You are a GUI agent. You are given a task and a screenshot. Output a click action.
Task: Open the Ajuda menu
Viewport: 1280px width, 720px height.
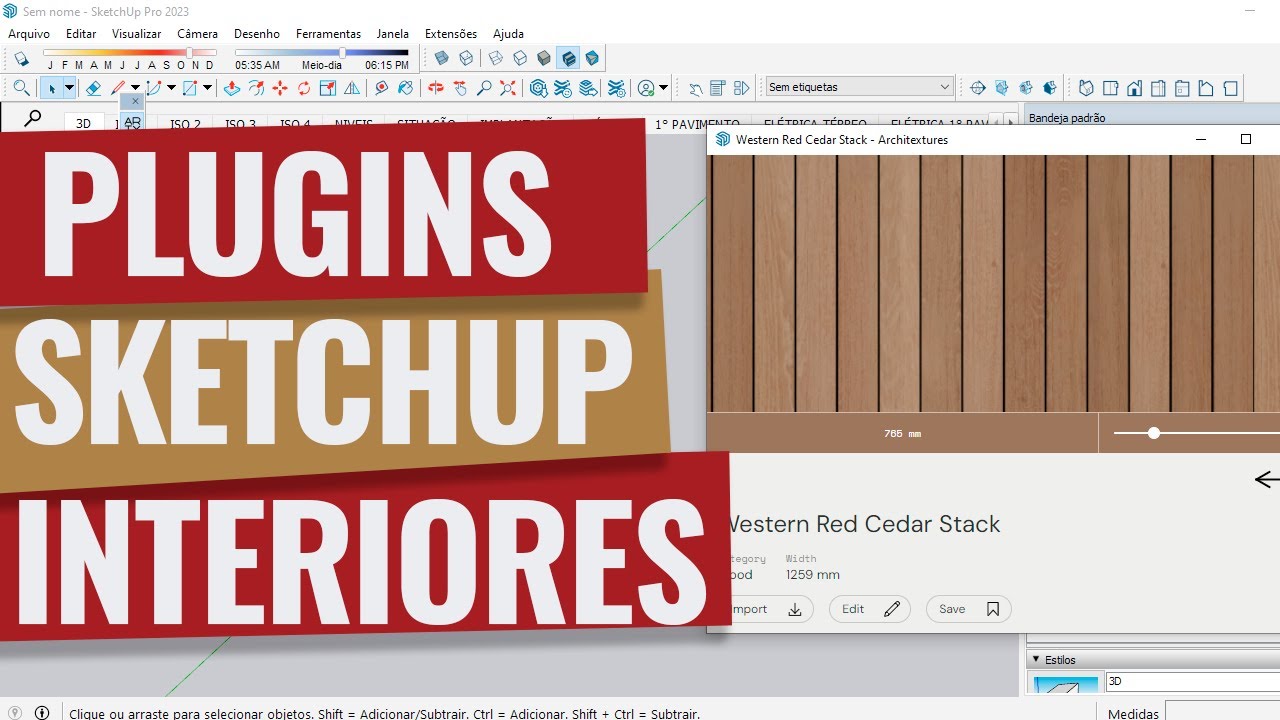(508, 34)
